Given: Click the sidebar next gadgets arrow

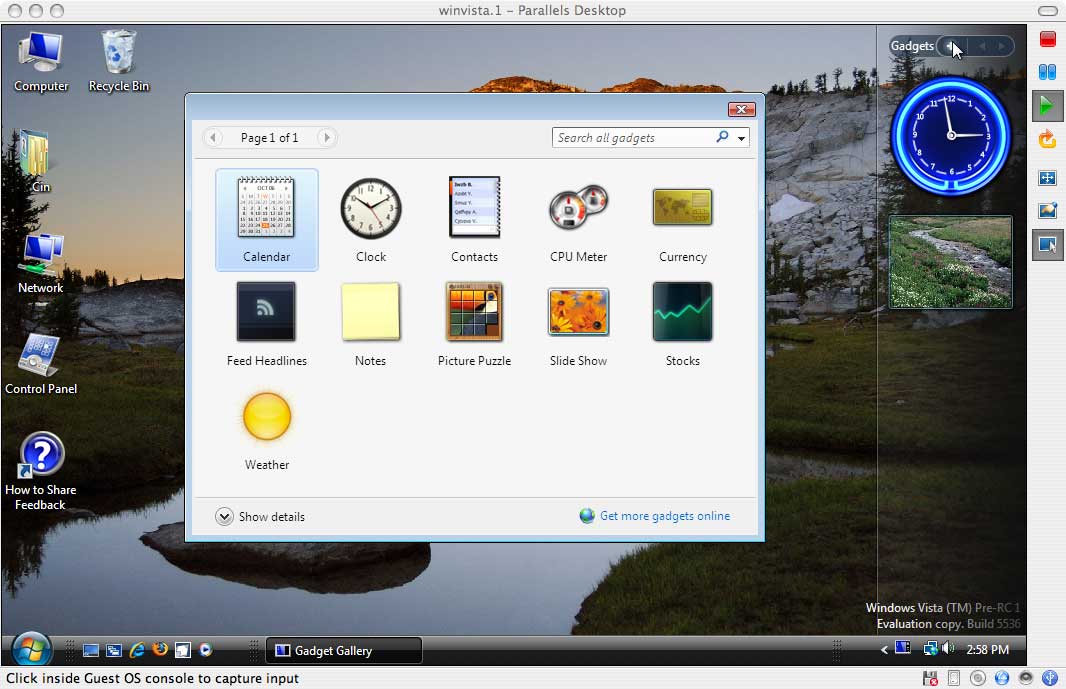Looking at the screenshot, I should click(1001, 46).
